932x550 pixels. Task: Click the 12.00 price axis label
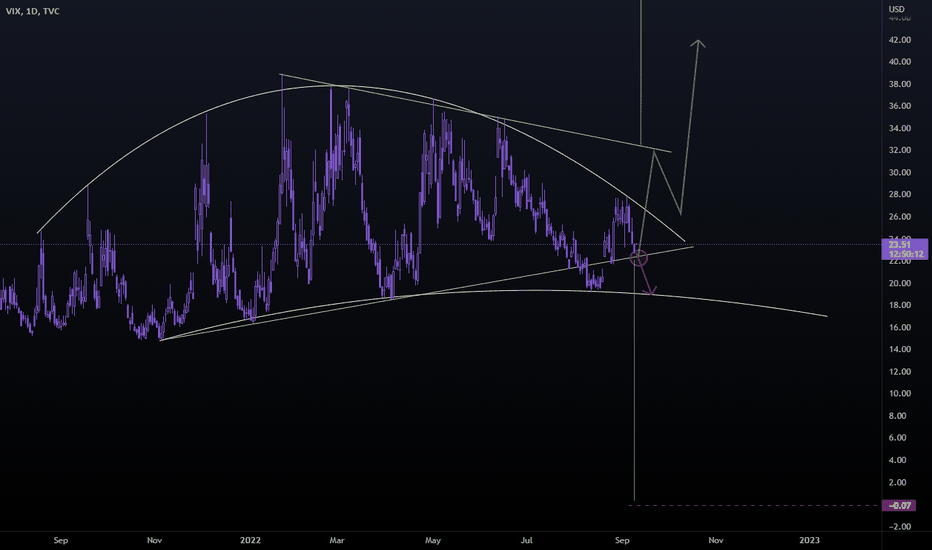pyautogui.click(x=899, y=372)
